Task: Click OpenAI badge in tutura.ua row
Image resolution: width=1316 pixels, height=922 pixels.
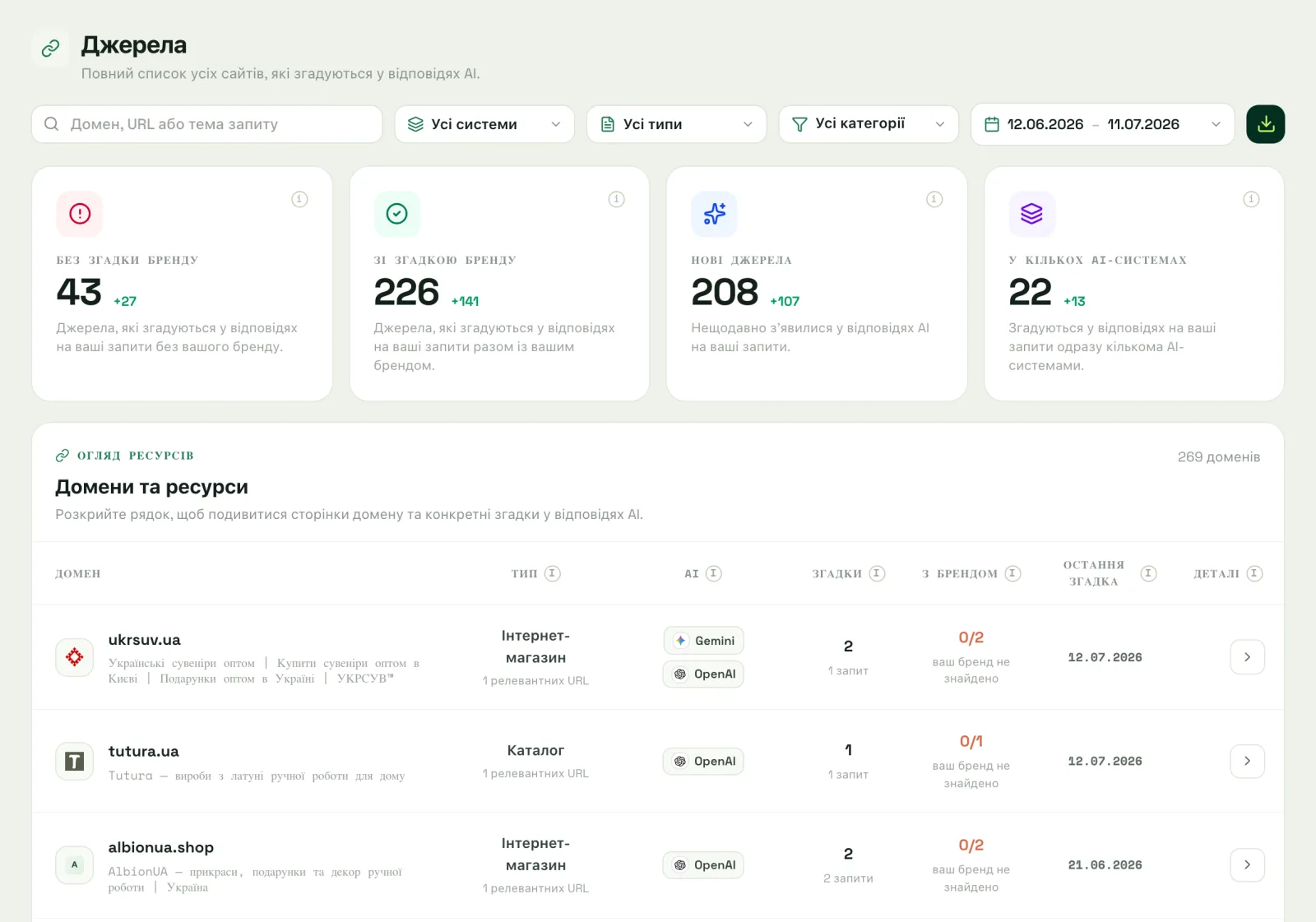Action: (704, 762)
